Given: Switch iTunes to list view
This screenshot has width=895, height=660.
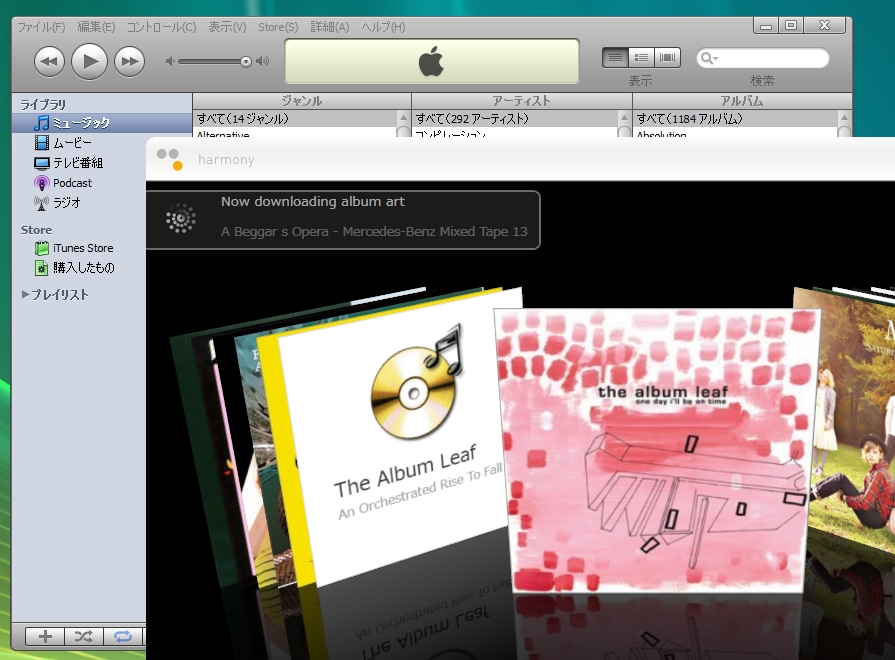Looking at the screenshot, I should tap(615, 58).
